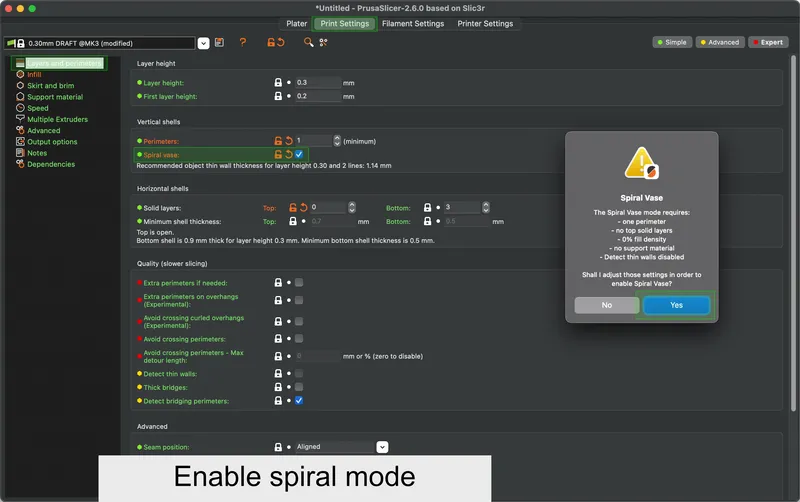Toggle the Detect thin walls checkbox

coord(299,373)
